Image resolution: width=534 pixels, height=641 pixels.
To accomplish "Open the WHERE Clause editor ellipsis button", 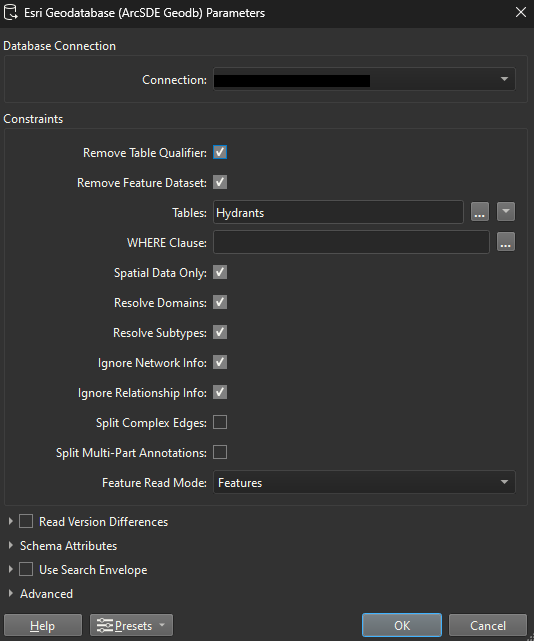I will click(506, 242).
